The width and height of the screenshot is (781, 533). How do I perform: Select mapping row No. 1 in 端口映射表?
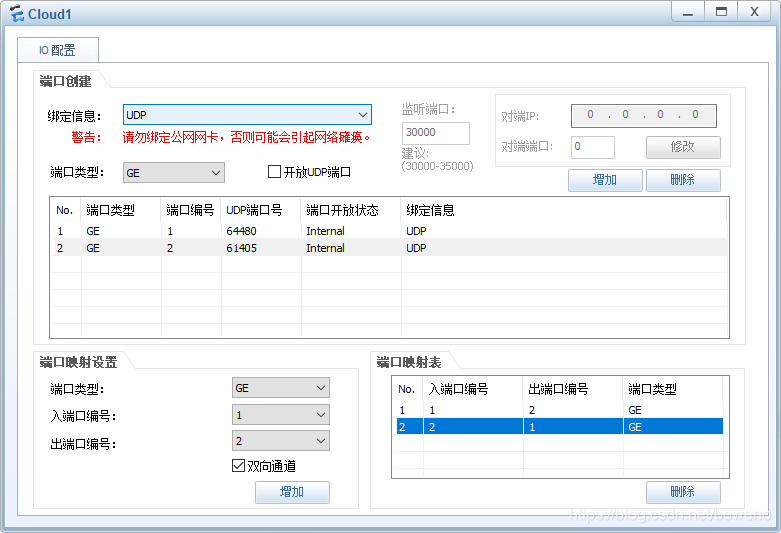pyautogui.click(x=559, y=410)
